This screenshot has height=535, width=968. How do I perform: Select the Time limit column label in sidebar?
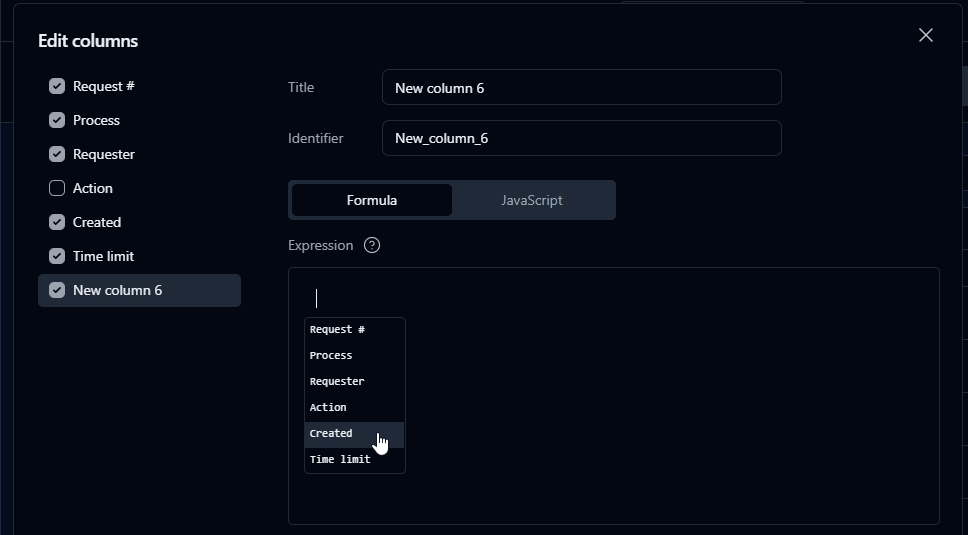pyautogui.click(x=103, y=256)
